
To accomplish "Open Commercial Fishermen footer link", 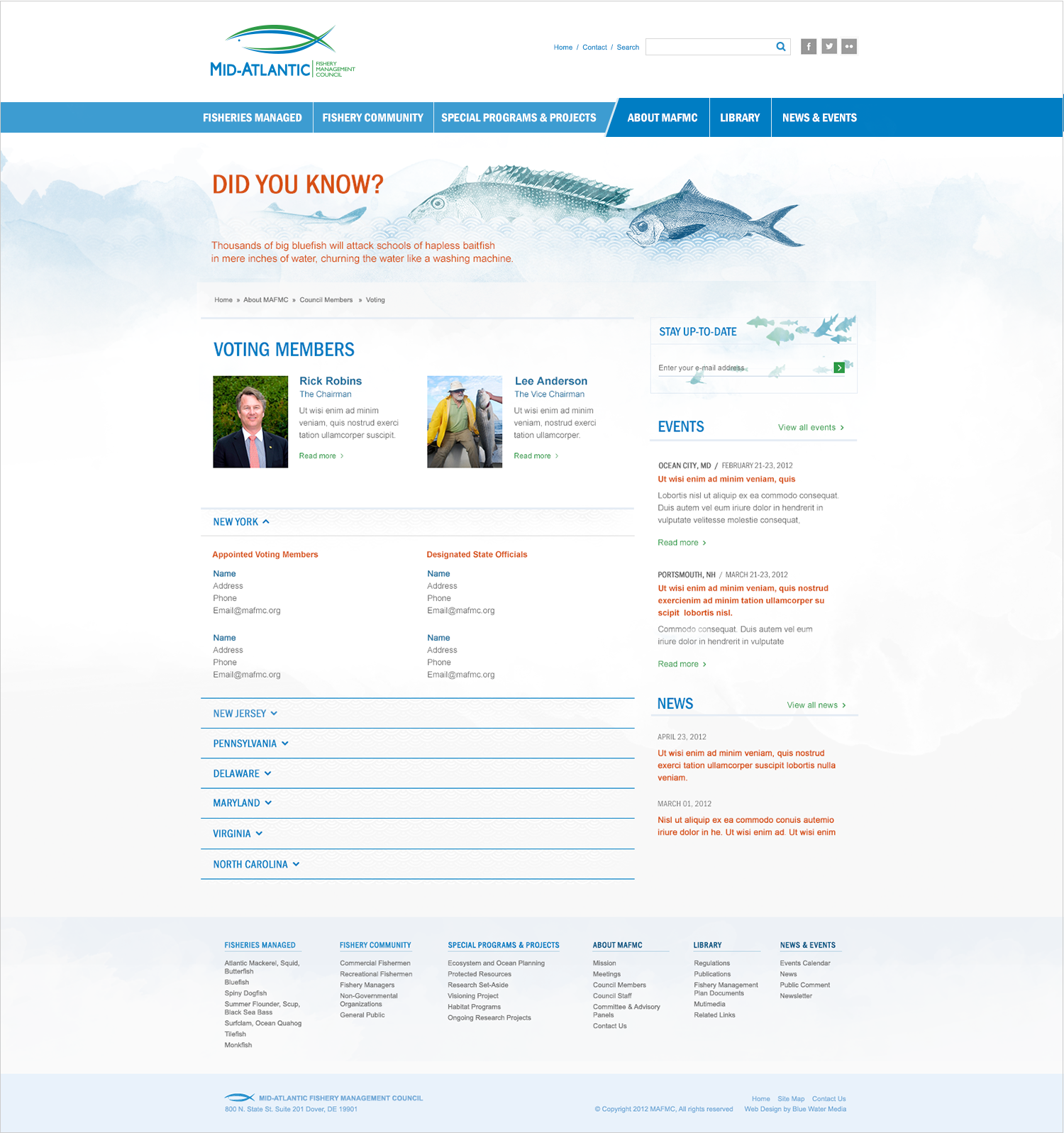I will [375, 963].
